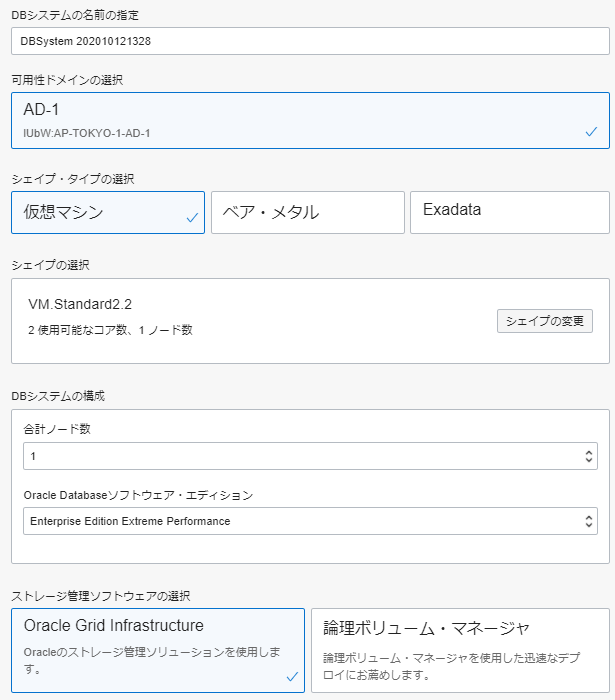615x700 pixels.
Task: Click the '可用性ドメインの選択' label
Action: (67, 80)
